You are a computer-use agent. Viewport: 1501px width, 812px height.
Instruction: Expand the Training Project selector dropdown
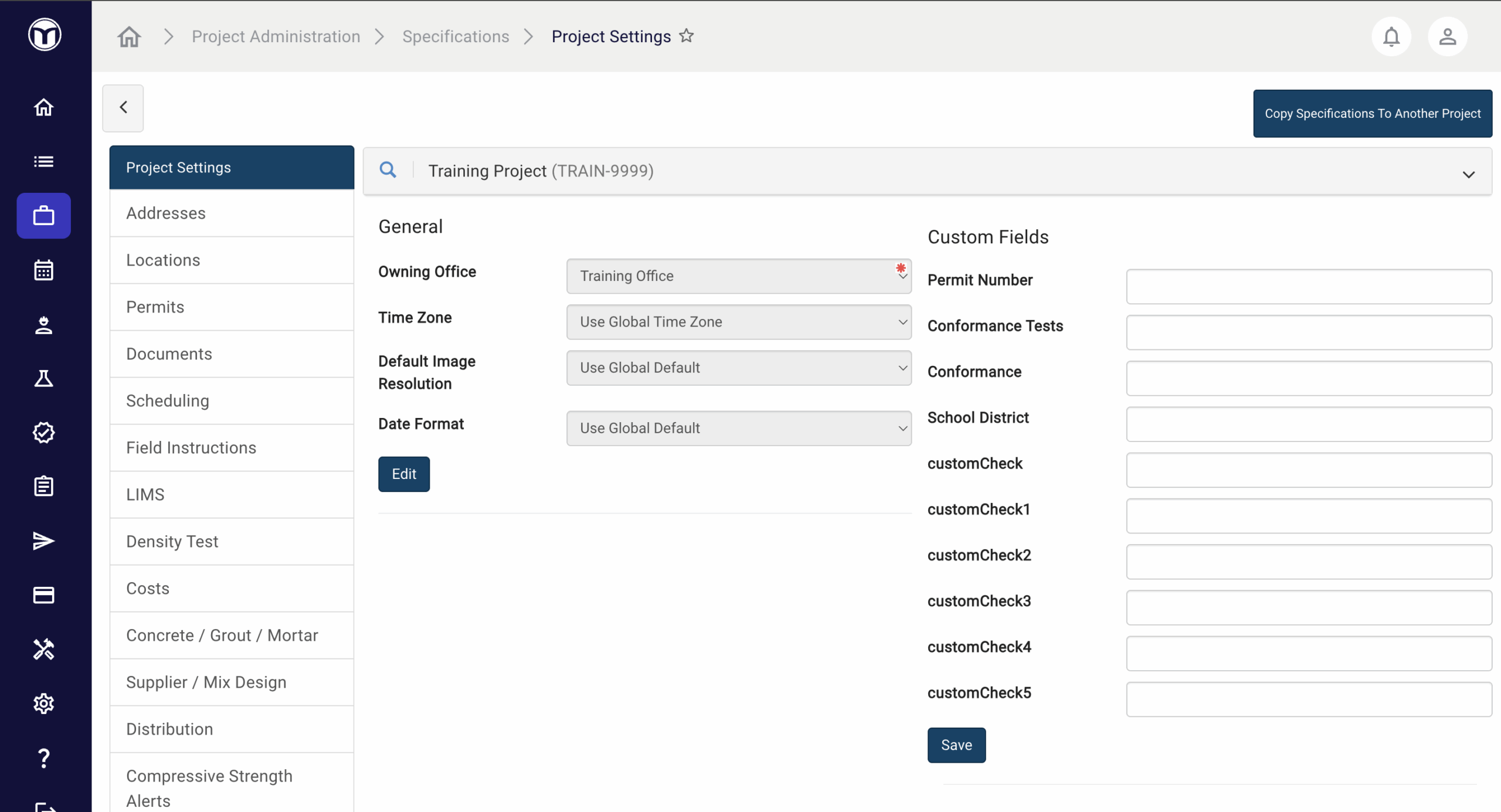[x=1468, y=174]
